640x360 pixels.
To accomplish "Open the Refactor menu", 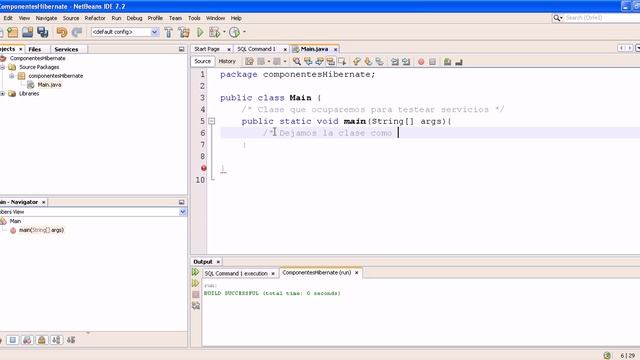I will (95, 18).
